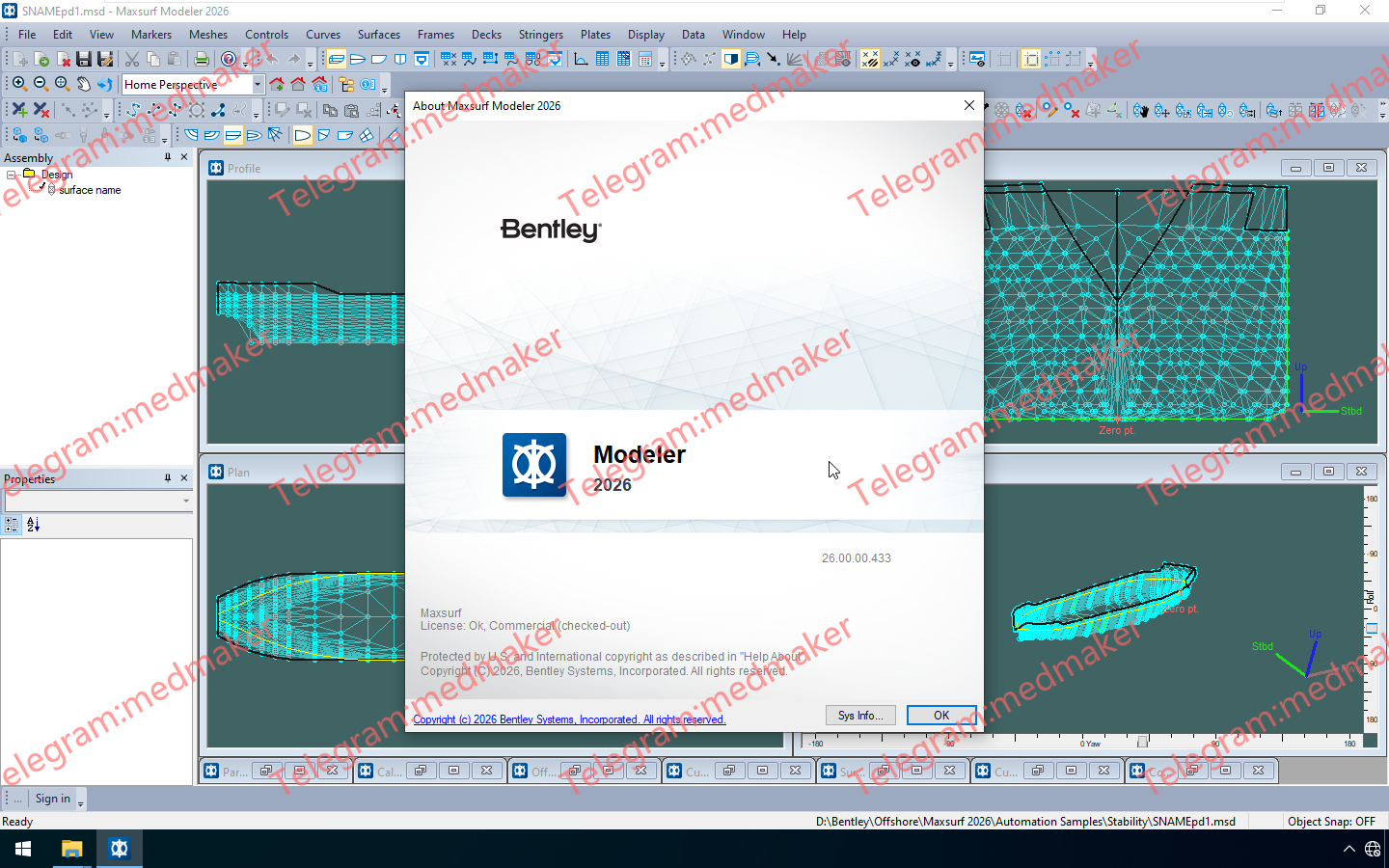
Task: Select the Design folder in Assembly tree
Action: 56,175
